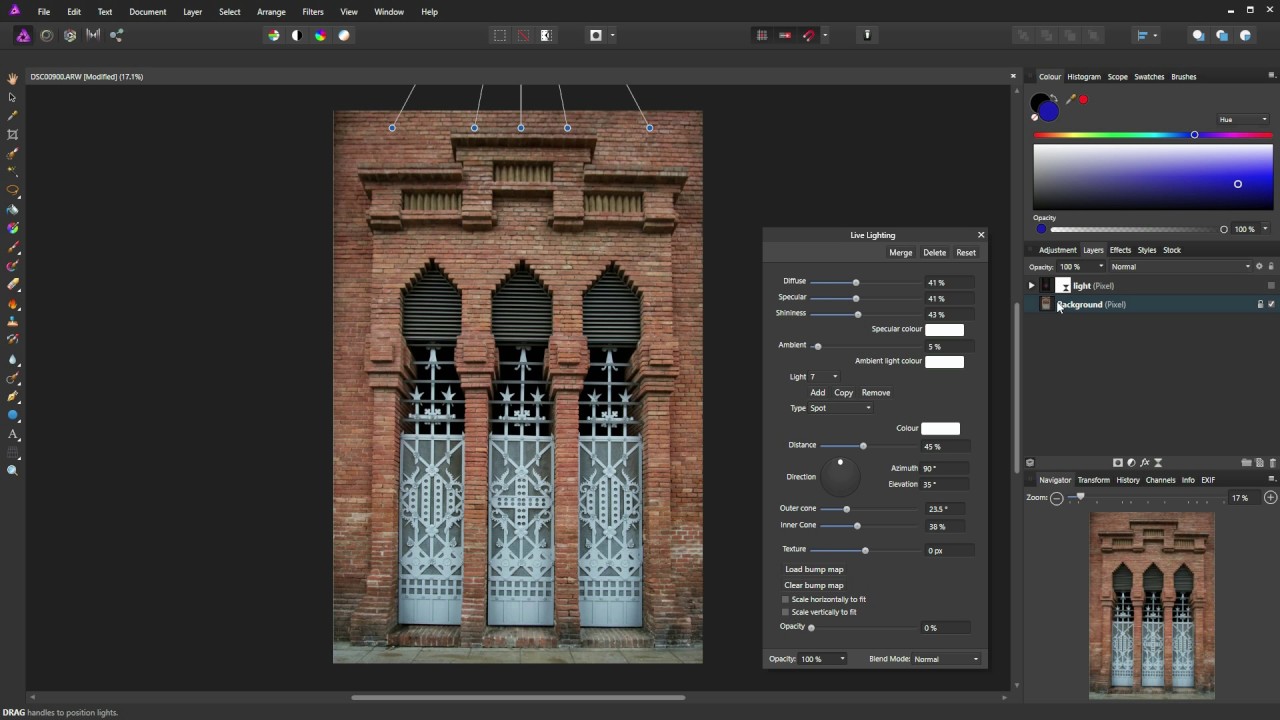This screenshot has width=1280, height=720.
Task: Toggle lock on Background layer
Action: pos(1260,304)
